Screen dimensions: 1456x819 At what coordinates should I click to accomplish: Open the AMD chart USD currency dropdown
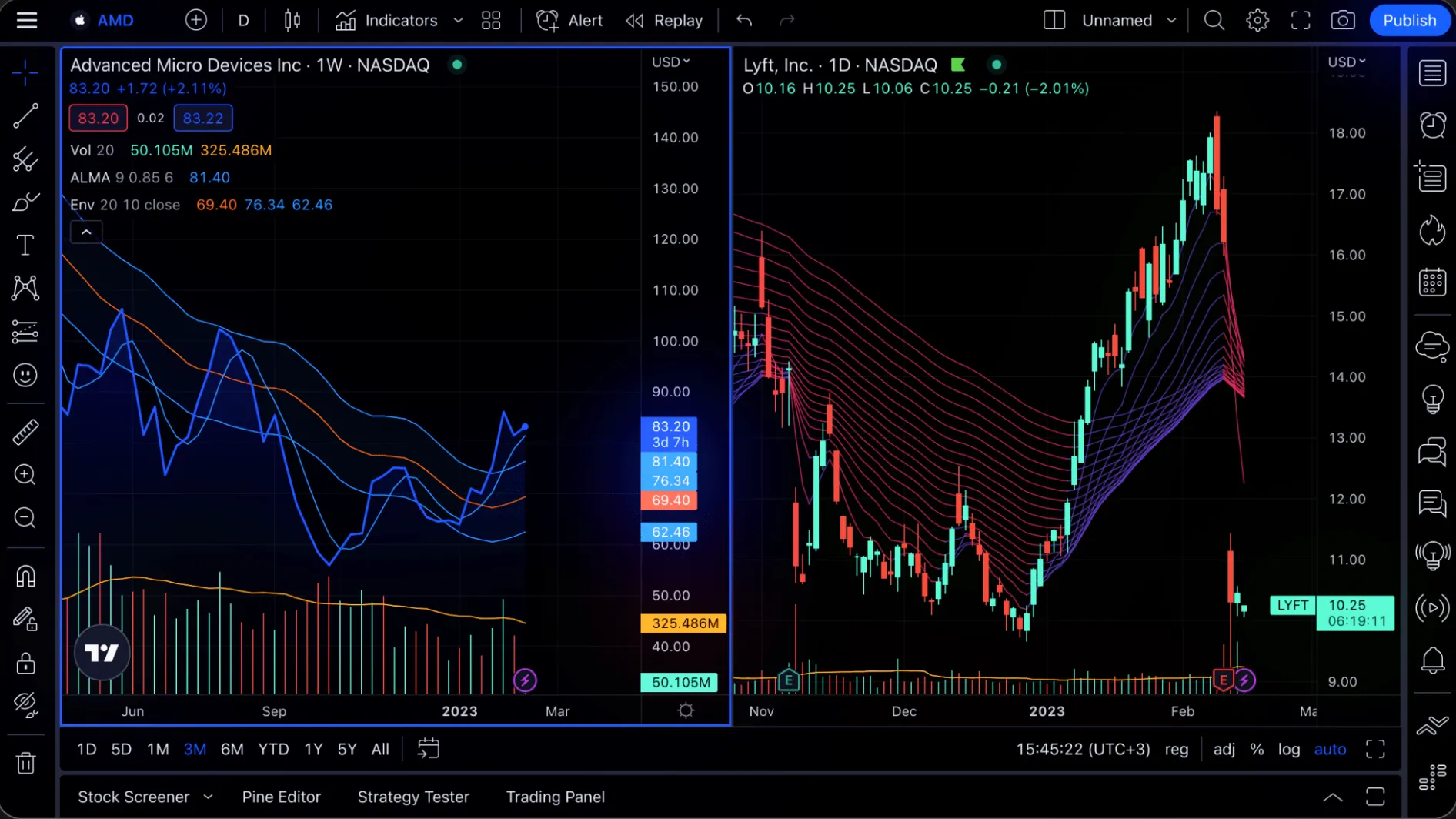click(670, 62)
